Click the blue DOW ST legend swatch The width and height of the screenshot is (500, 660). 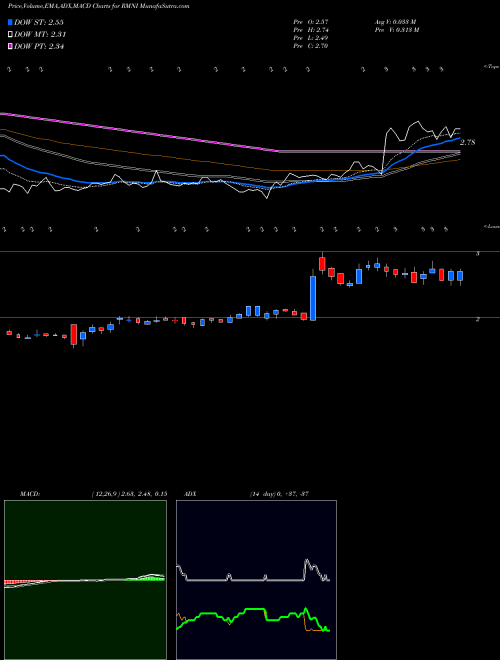point(10,22)
